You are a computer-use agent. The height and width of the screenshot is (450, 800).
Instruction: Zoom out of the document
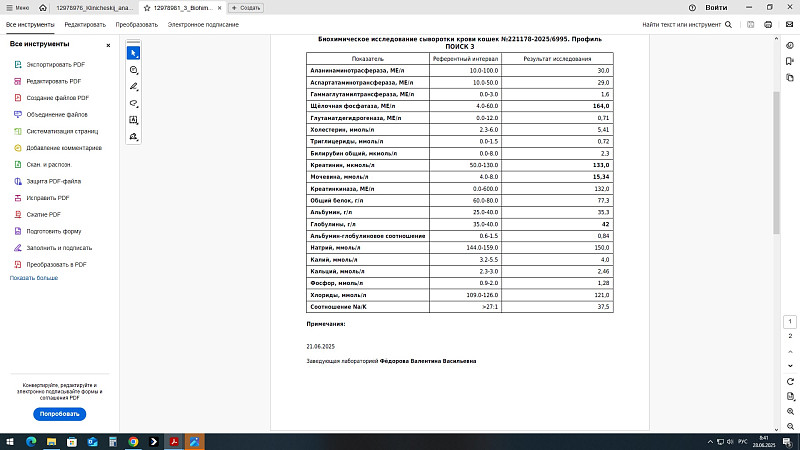coord(790,426)
